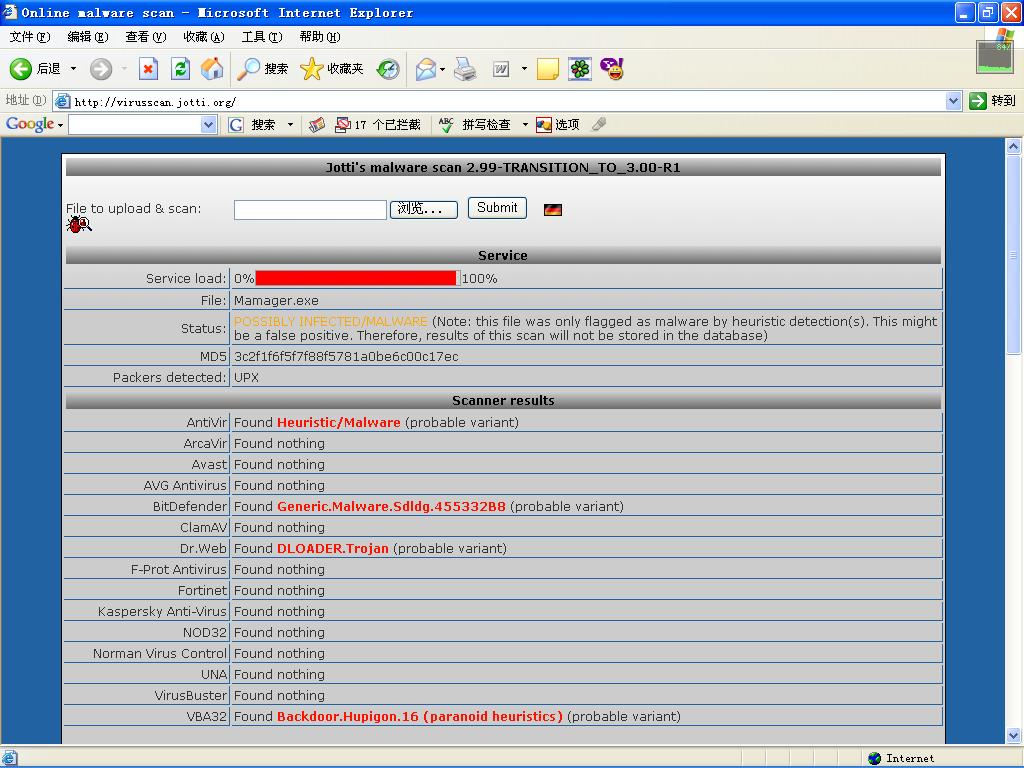Image resolution: width=1024 pixels, height=768 pixels.
Task: Click the IE page icon in status bar
Action: (x=9, y=758)
